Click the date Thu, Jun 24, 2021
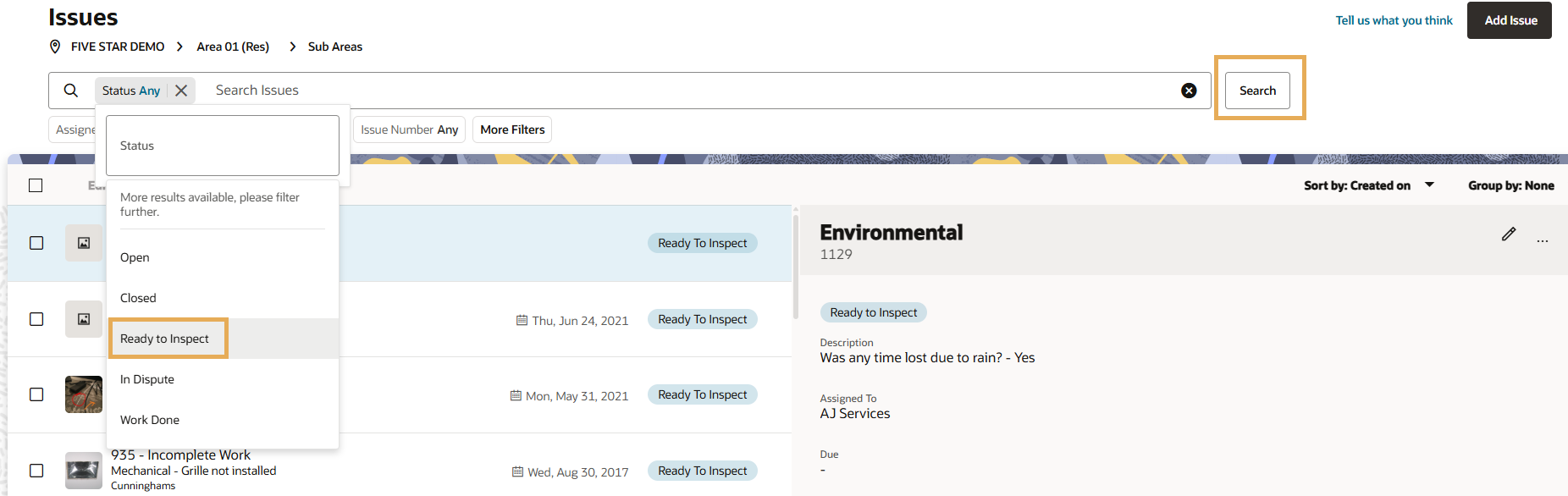The height and width of the screenshot is (496, 1568). coord(580,321)
